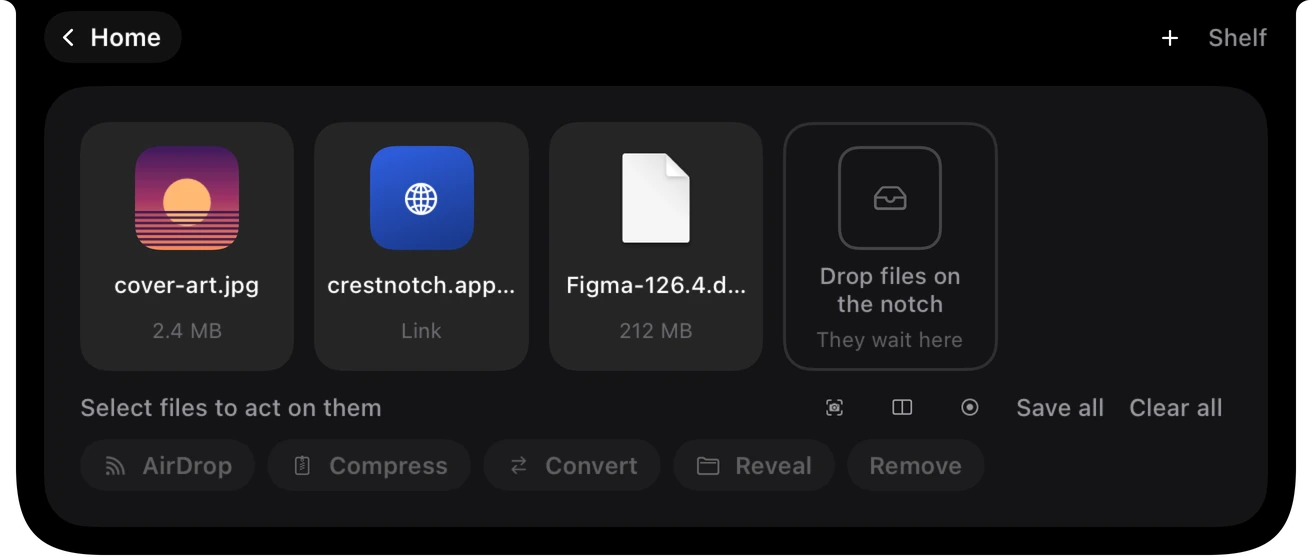Click the plus icon next to Shelf
1312x560 pixels.
(1170, 38)
